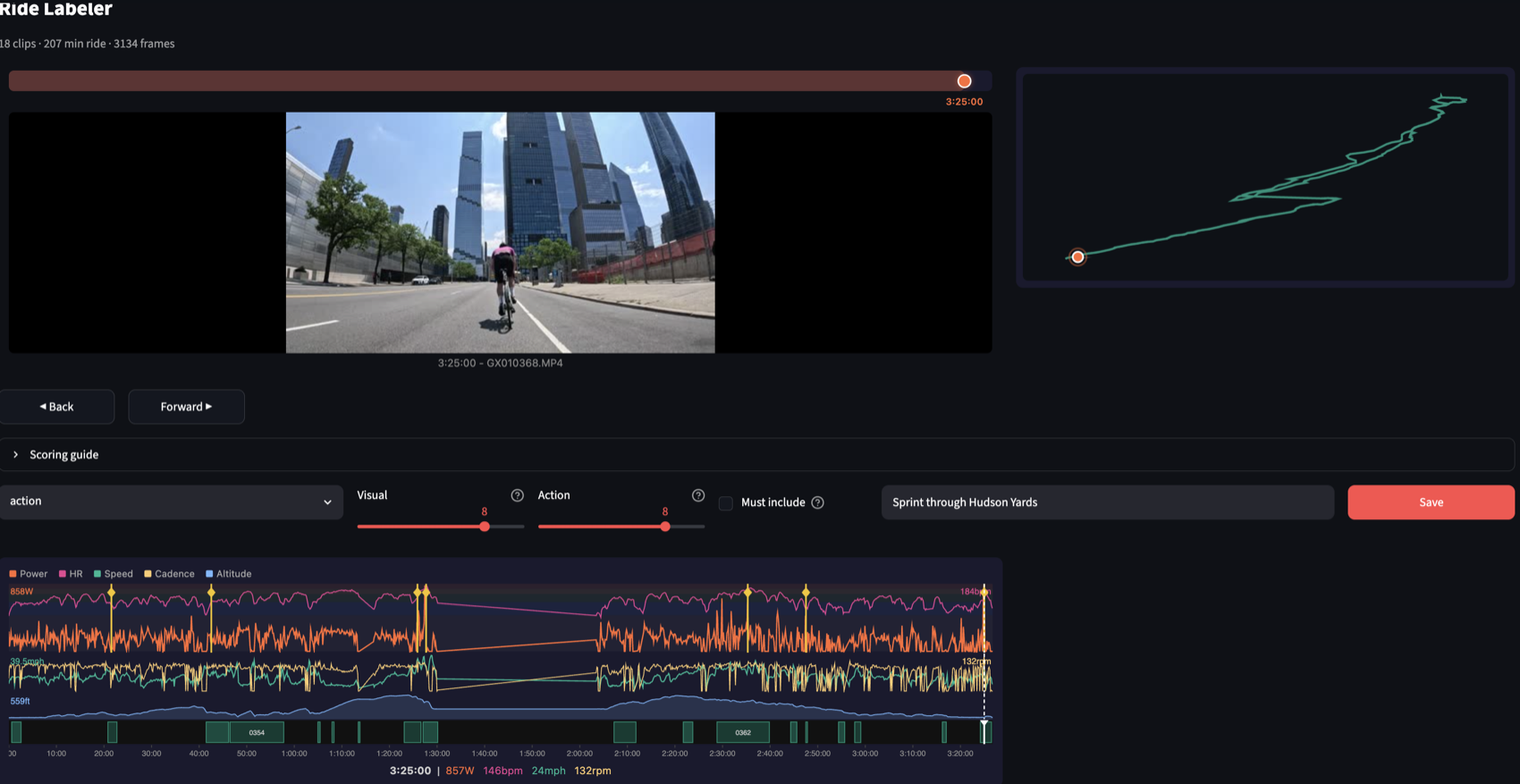Click the orange 3:25:00 time under progress bar
1520x784 pixels.
tap(964, 102)
